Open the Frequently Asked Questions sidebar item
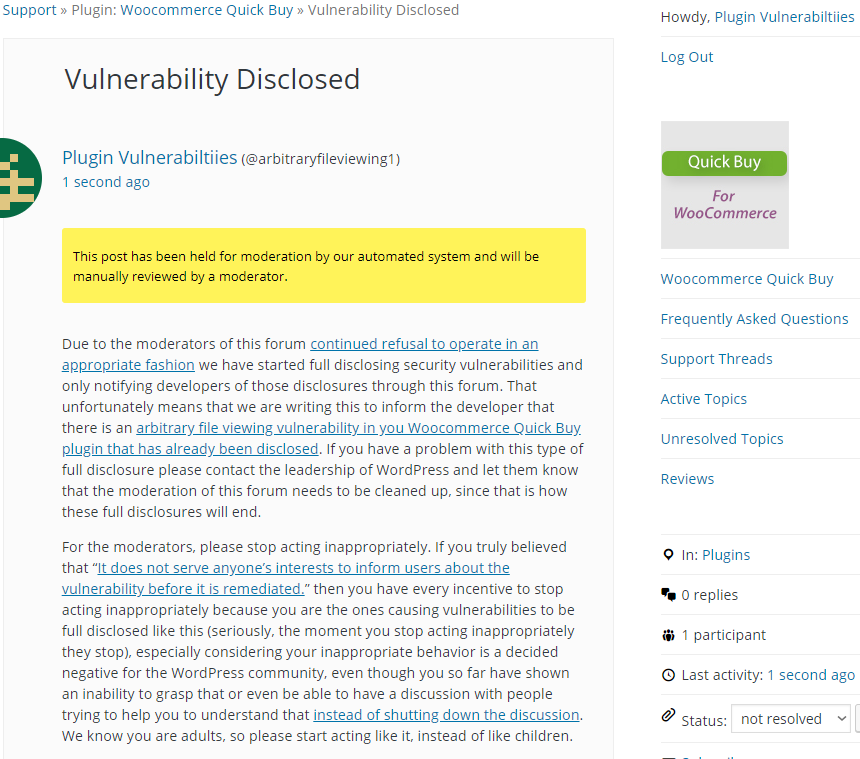The width and height of the screenshot is (860, 759). (x=754, y=319)
